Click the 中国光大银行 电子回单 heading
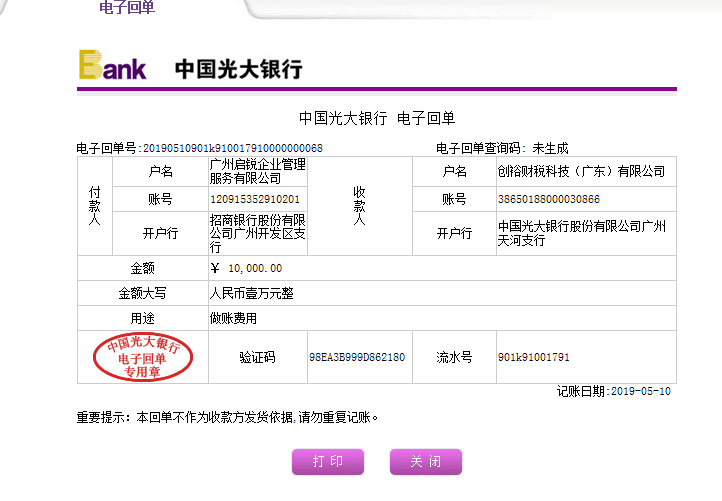The image size is (722, 501). (x=377, y=118)
